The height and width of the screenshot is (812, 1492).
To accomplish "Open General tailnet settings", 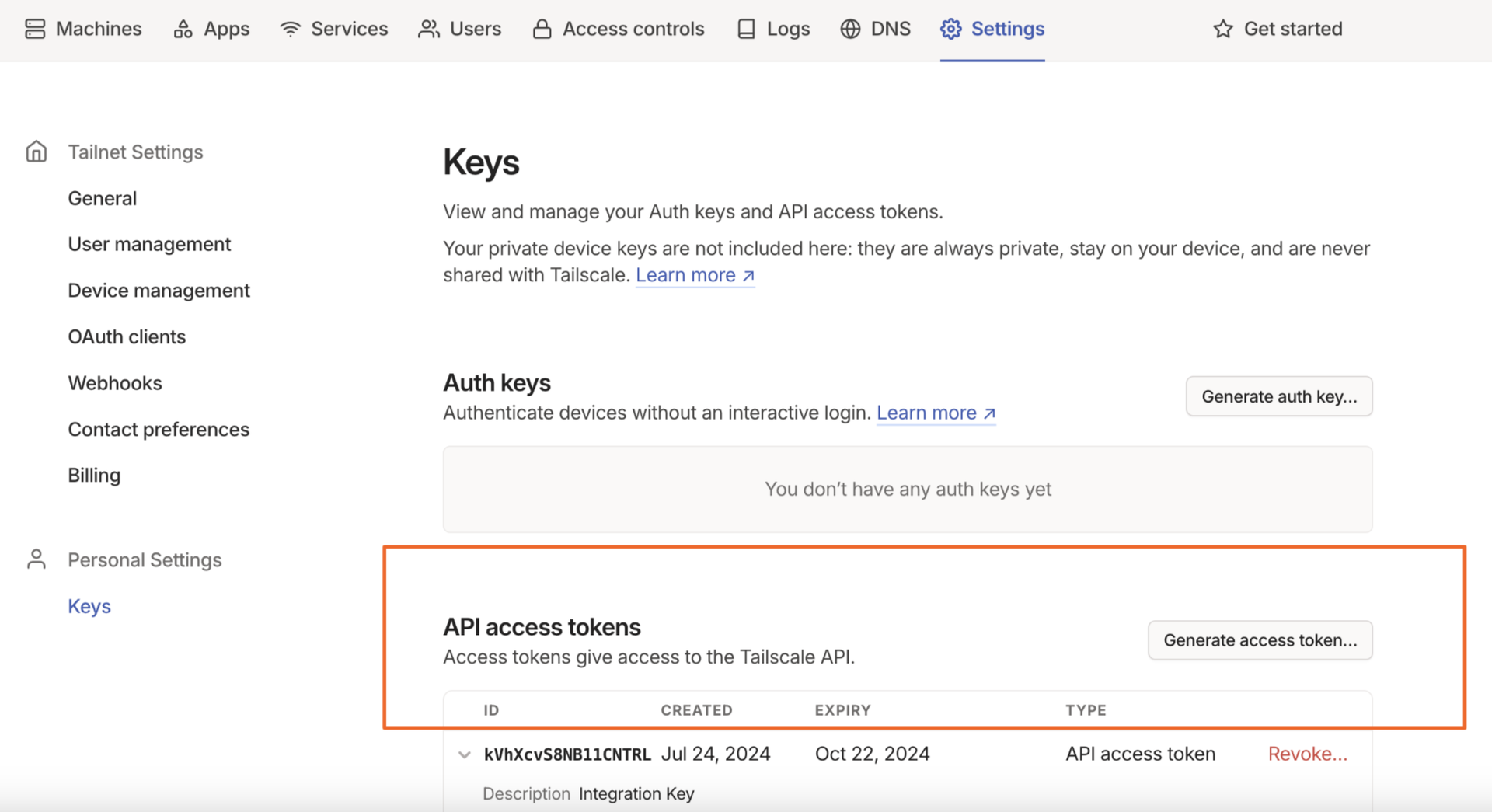I will [x=103, y=198].
